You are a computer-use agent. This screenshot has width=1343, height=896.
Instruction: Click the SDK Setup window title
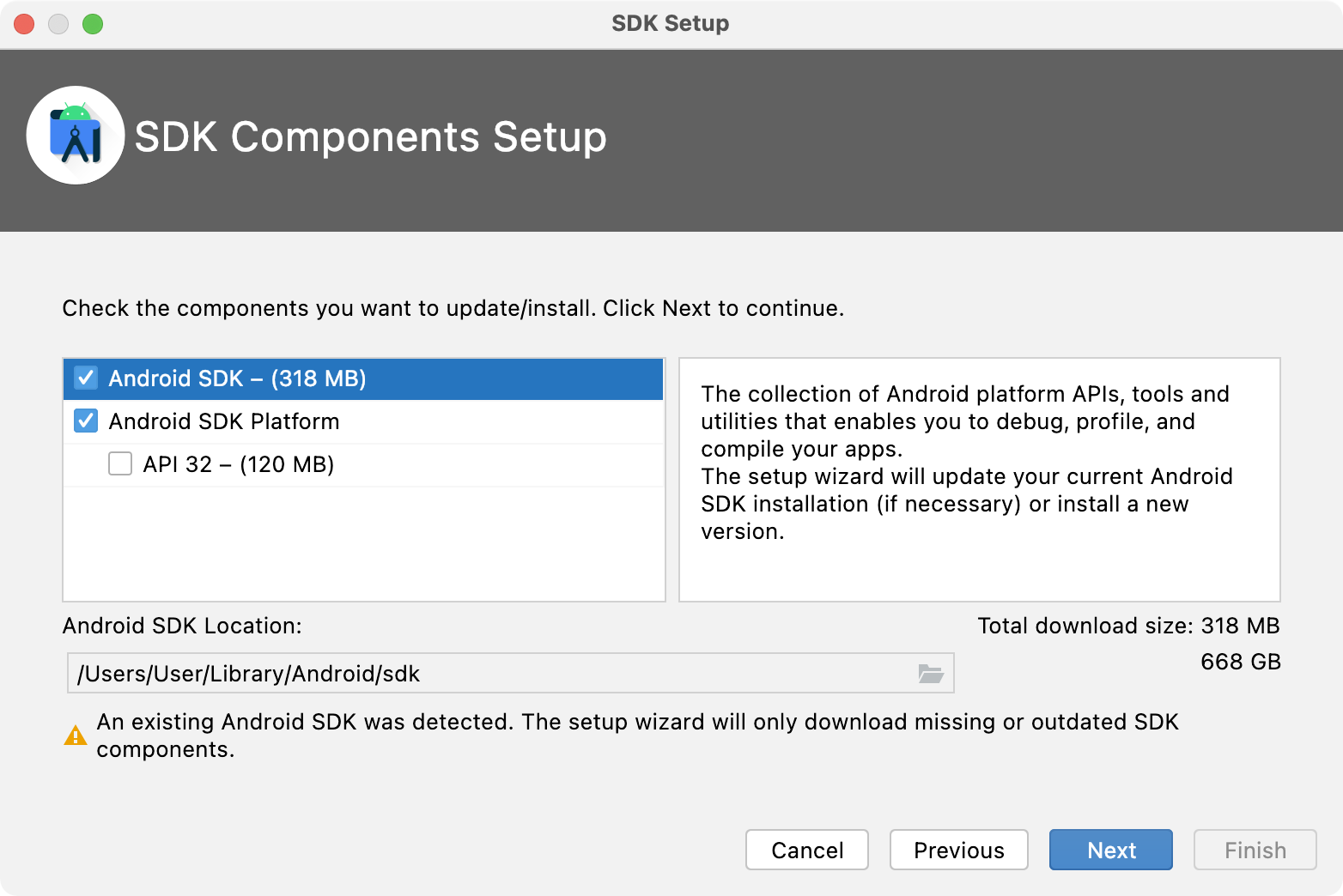click(671, 23)
